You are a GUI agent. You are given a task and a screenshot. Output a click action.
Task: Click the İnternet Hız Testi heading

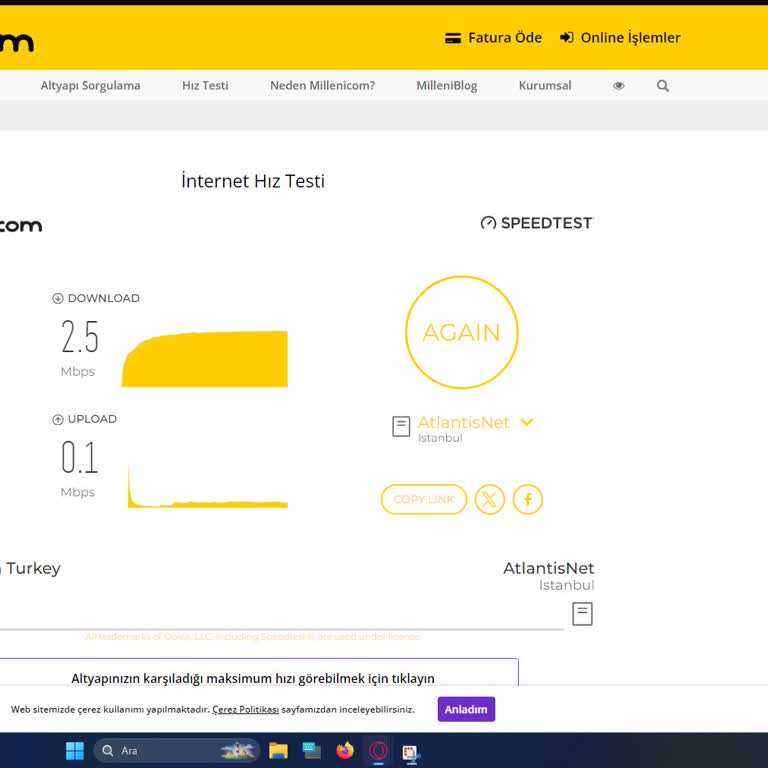tap(253, 181)
